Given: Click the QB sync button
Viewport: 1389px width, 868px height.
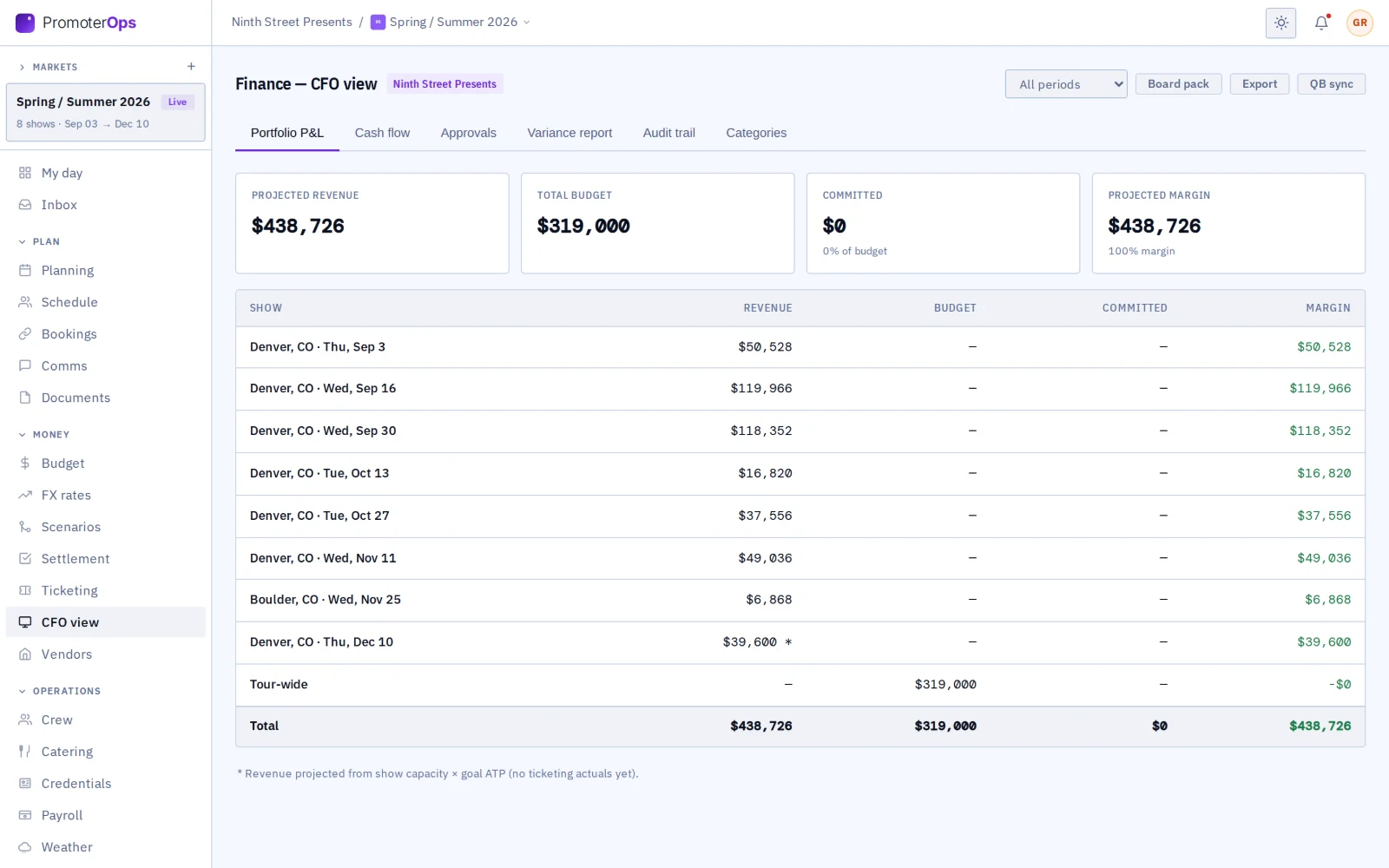Looking at the screenshot, I should (x=1332, y=84).
